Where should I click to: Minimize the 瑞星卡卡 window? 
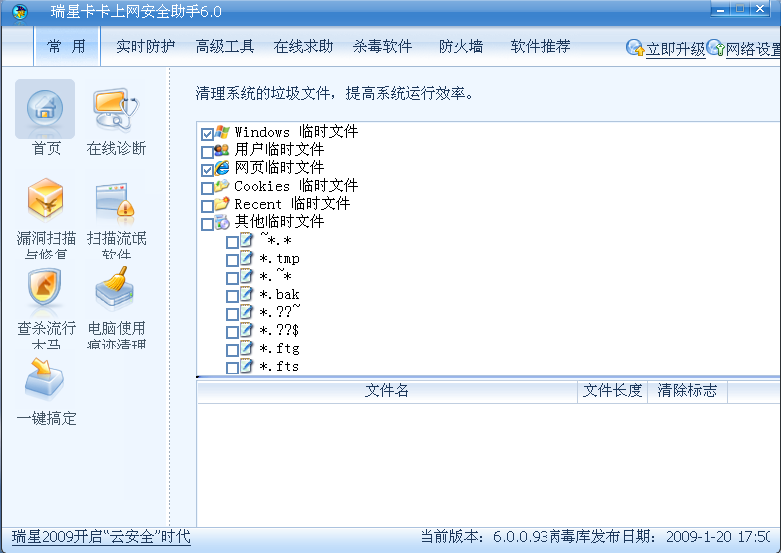tap(720, 9)
